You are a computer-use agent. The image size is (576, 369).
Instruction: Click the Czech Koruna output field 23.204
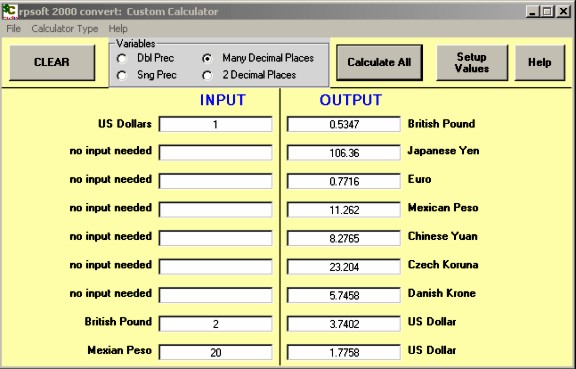click(343, 266)
